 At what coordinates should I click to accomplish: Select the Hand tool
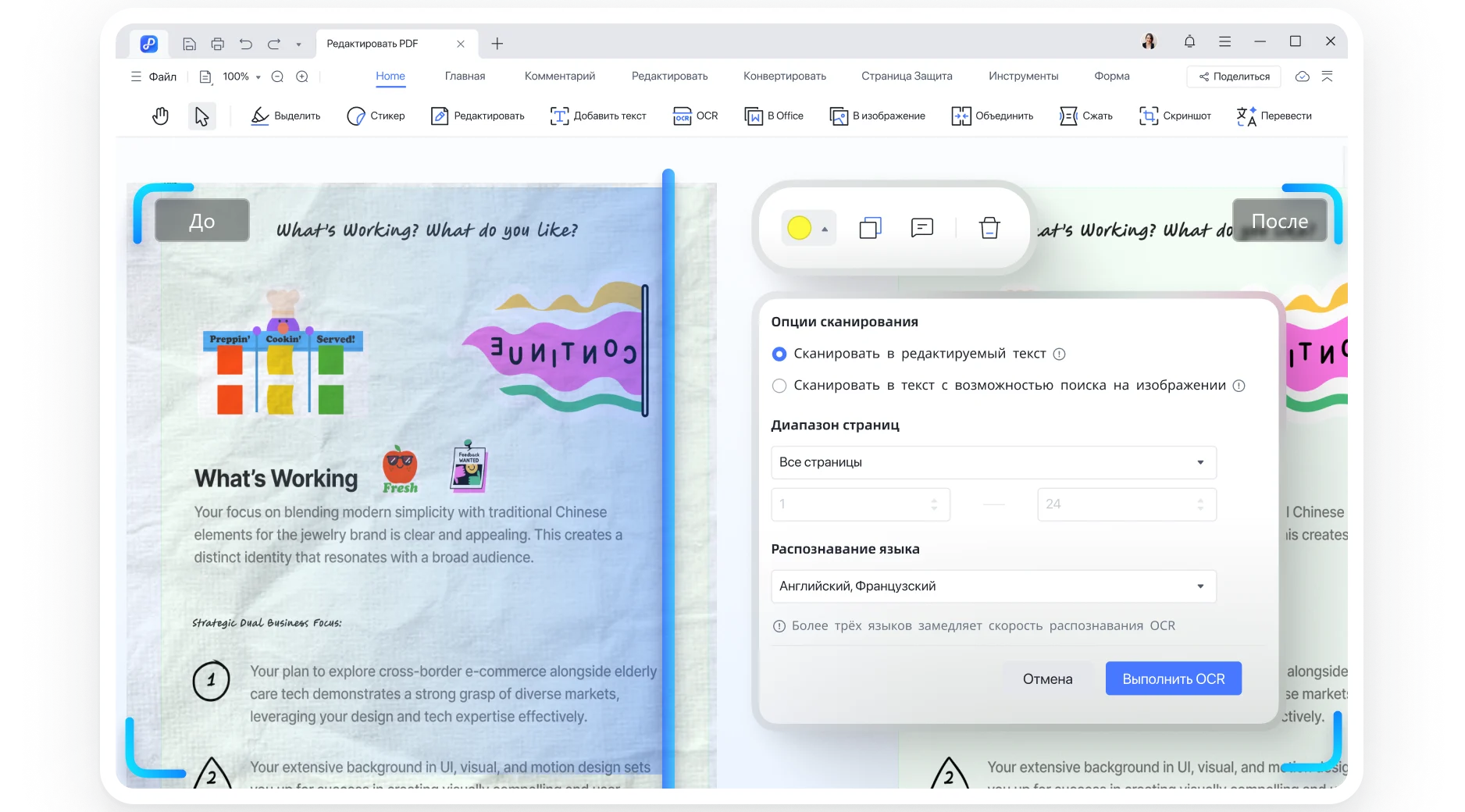point(160,116)
